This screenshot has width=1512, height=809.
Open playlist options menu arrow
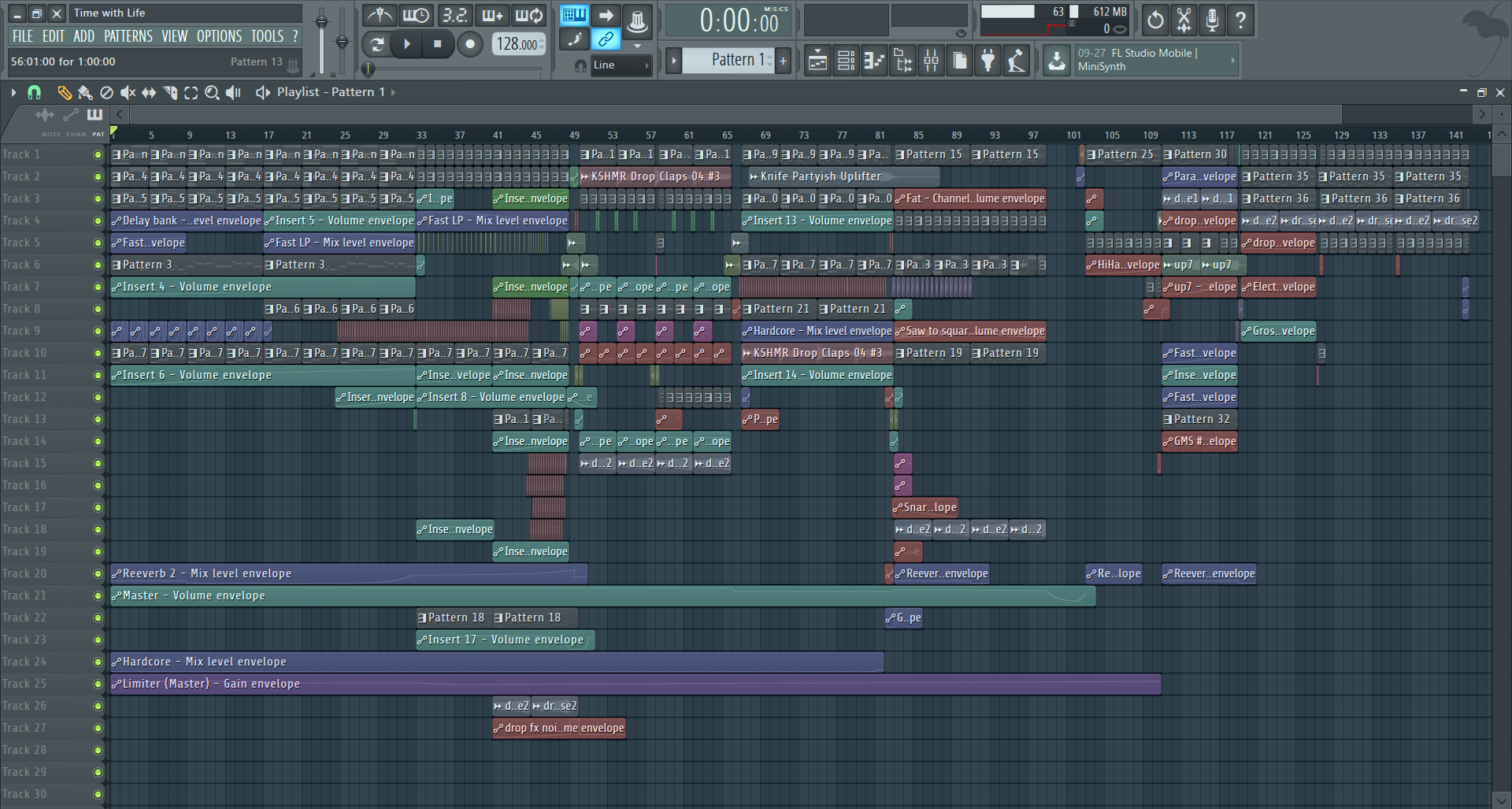coord(13,93)
